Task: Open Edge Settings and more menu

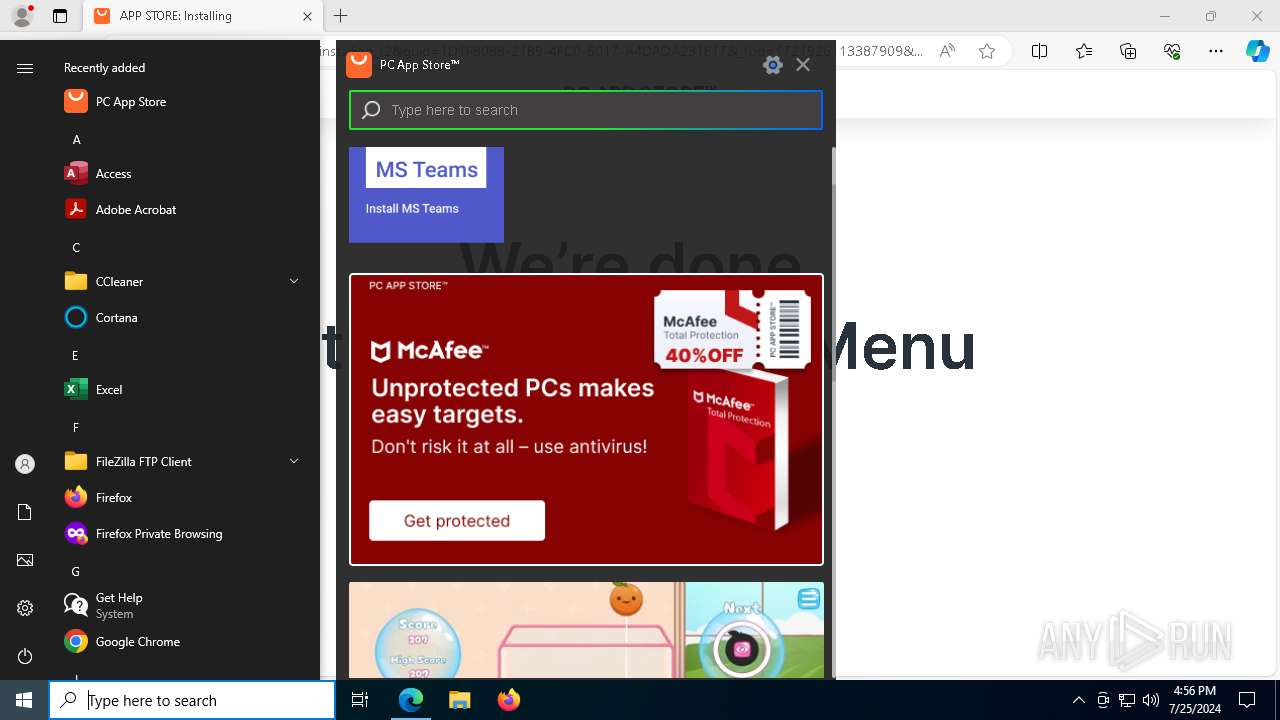Action: 1216,51
